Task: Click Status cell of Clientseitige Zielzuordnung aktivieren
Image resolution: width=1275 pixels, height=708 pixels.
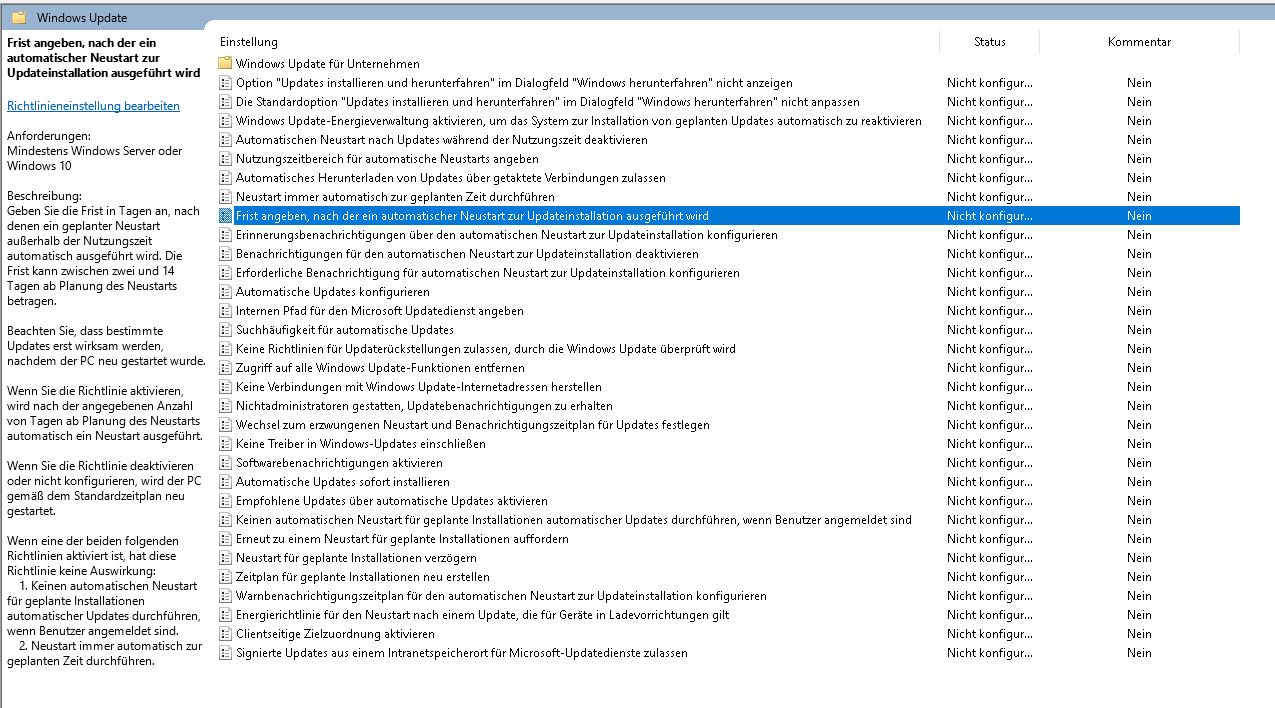Action: coord(990,634)
